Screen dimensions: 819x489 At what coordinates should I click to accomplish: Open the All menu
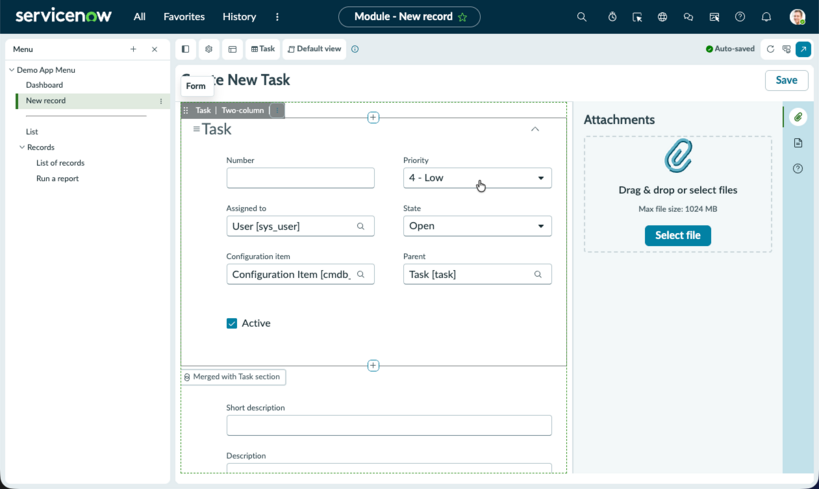[139, 17]
